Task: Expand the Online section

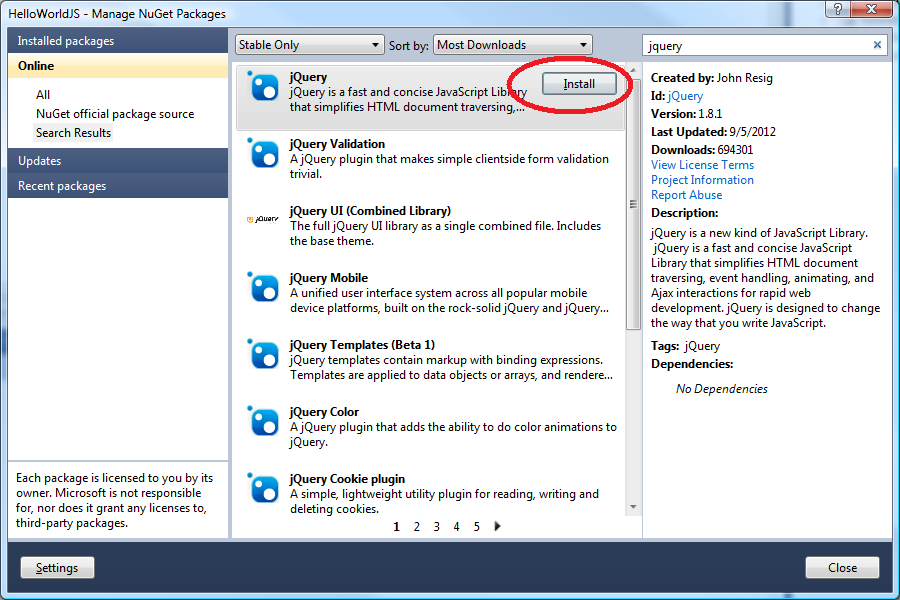Action: click(118, 65)
